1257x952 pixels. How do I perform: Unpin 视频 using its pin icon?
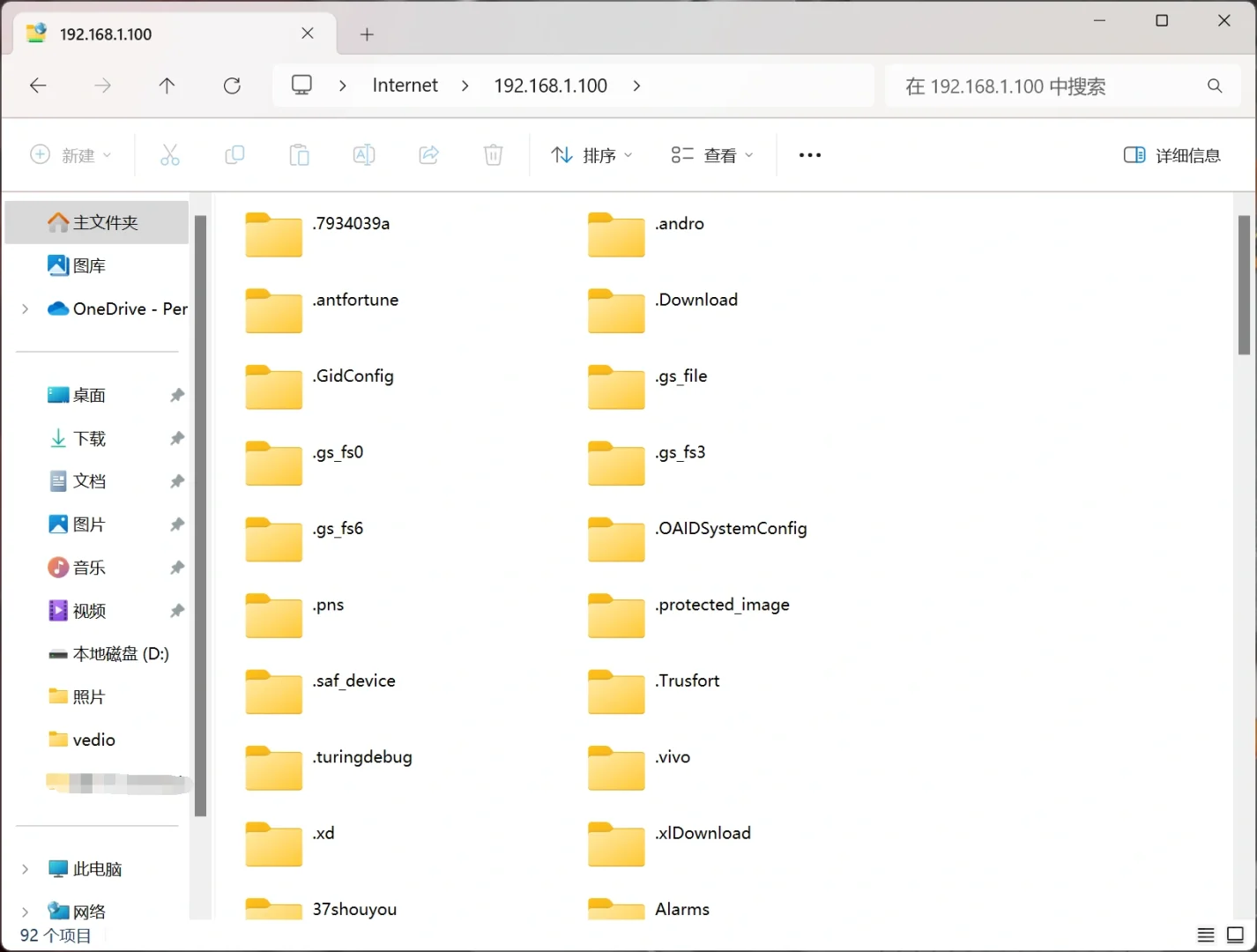(177, 611)
